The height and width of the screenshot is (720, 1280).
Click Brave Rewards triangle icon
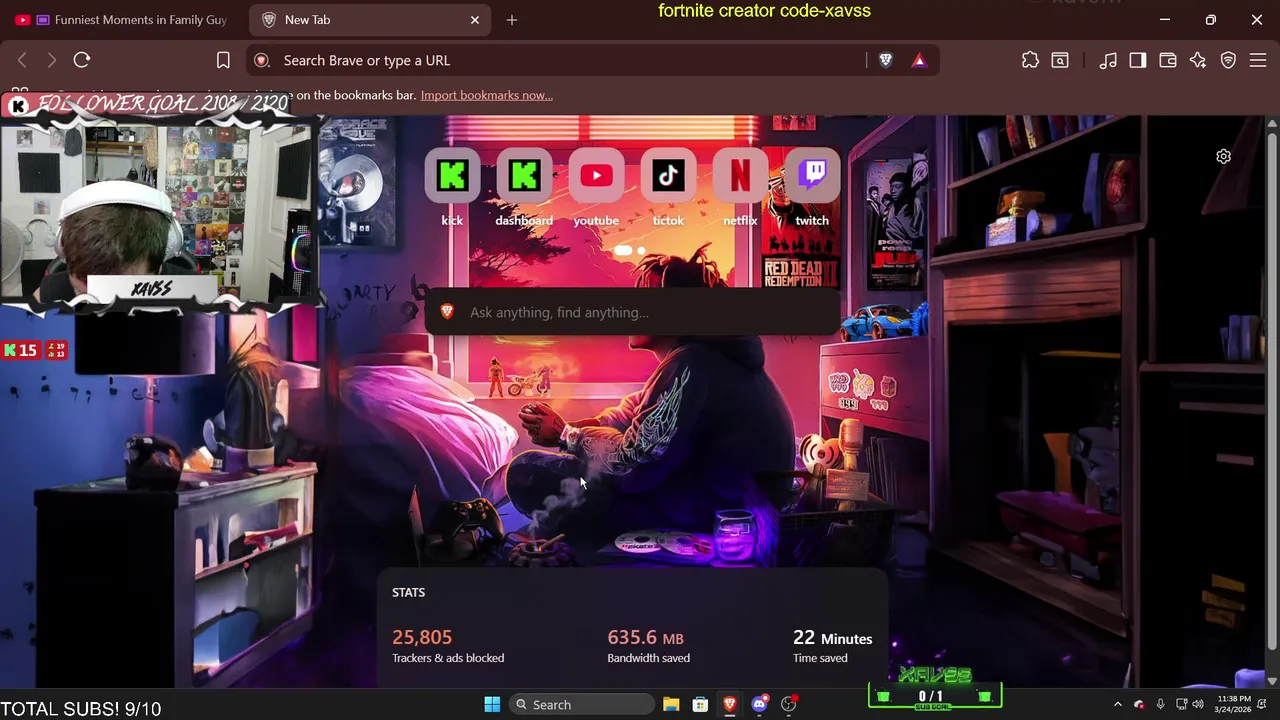click(919, 60)
